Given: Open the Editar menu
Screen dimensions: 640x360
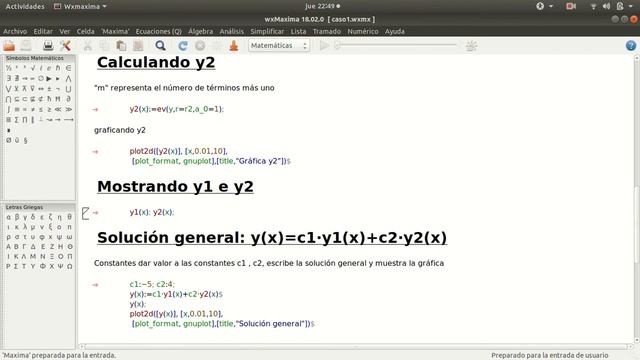Looking at the screenshot, I should pyautogui.click(x=43, y=31).
